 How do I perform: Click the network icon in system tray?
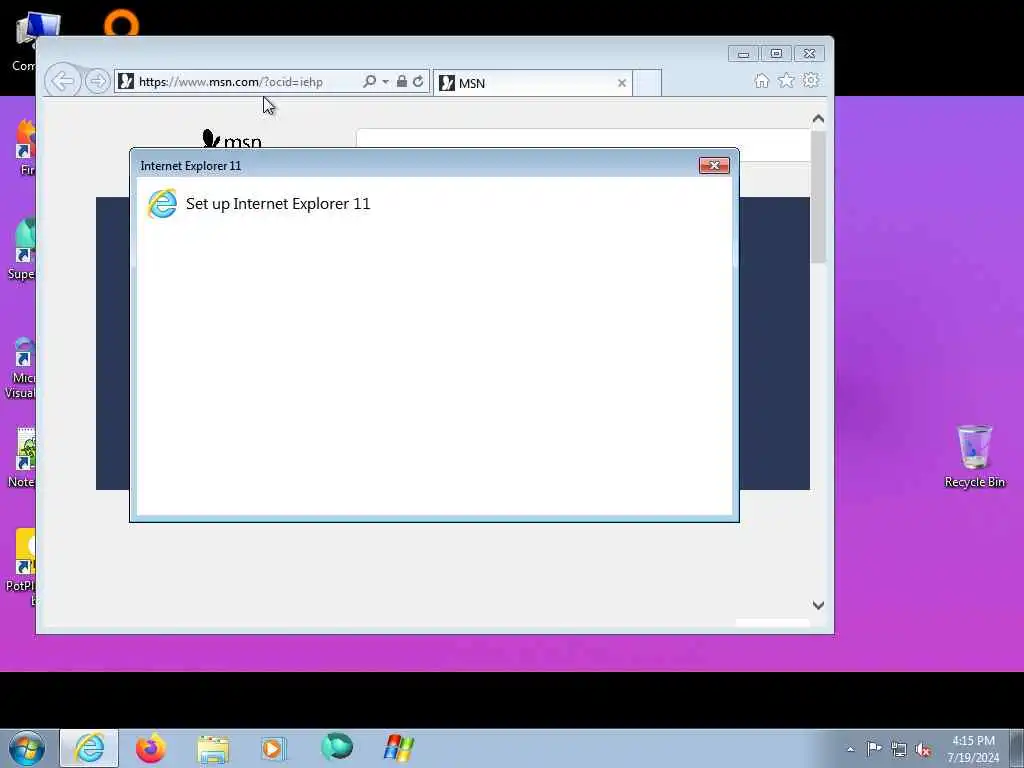[x=899, y=749]
